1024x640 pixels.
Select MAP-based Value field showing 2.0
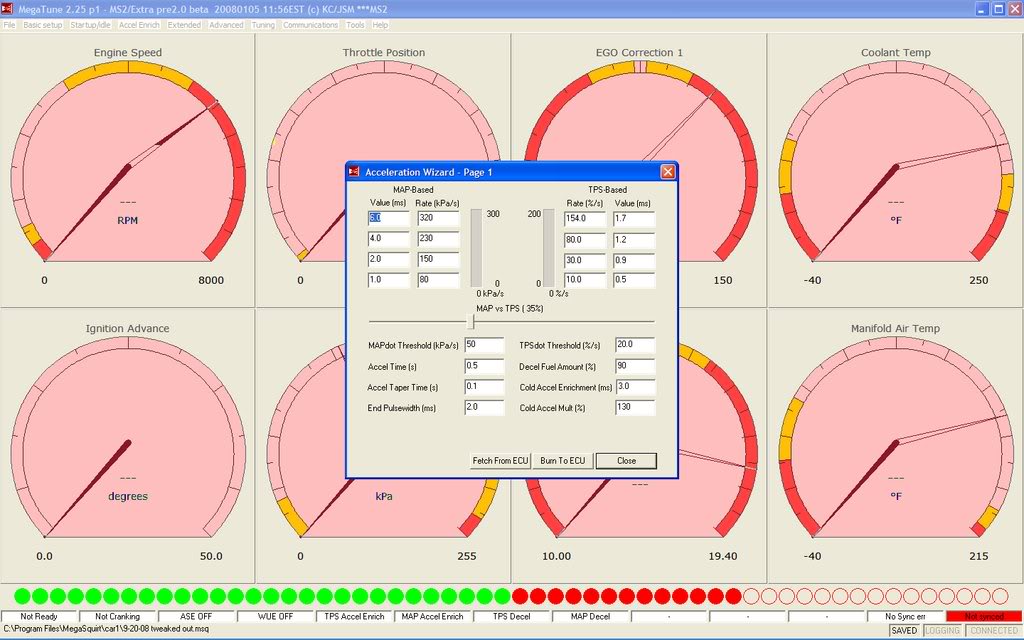click(389, 259)
